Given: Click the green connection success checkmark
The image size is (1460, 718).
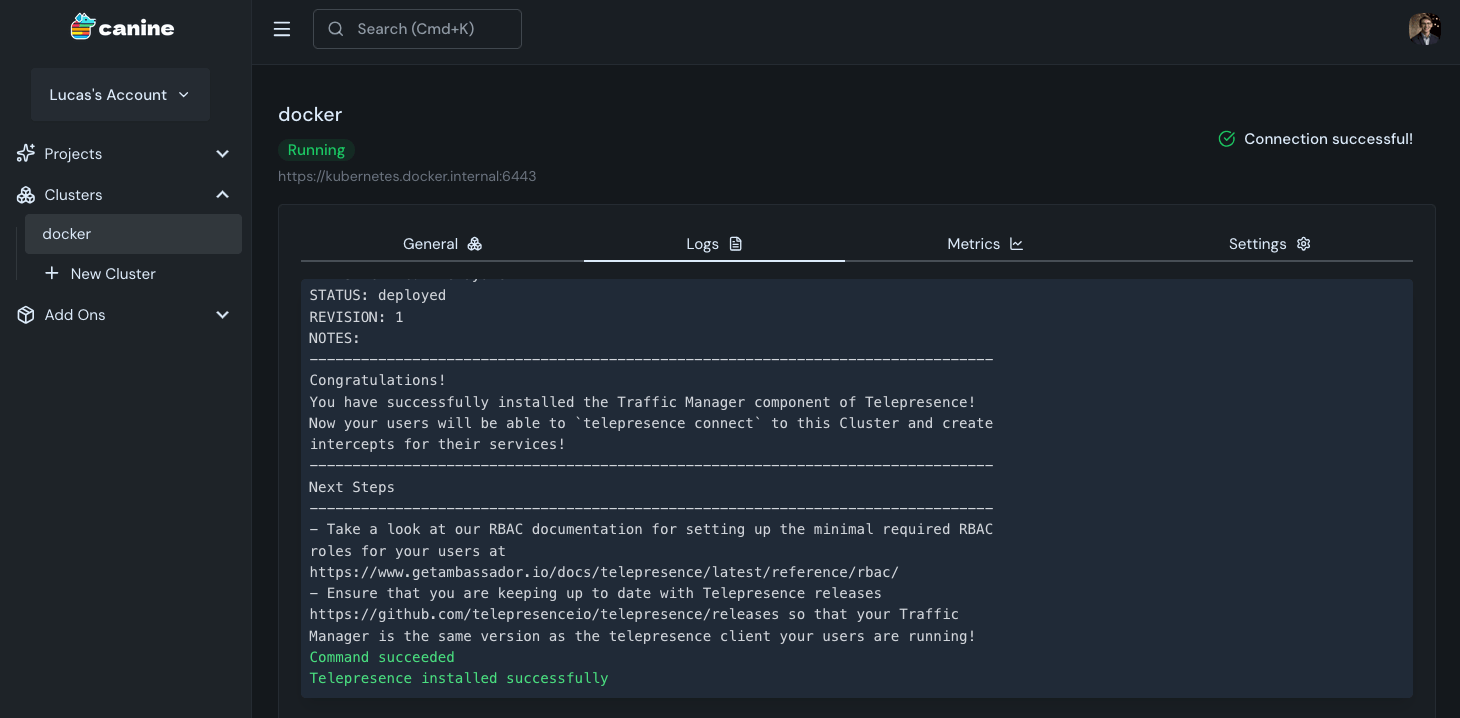Looking at the screenshot, I should [1227, 139].
